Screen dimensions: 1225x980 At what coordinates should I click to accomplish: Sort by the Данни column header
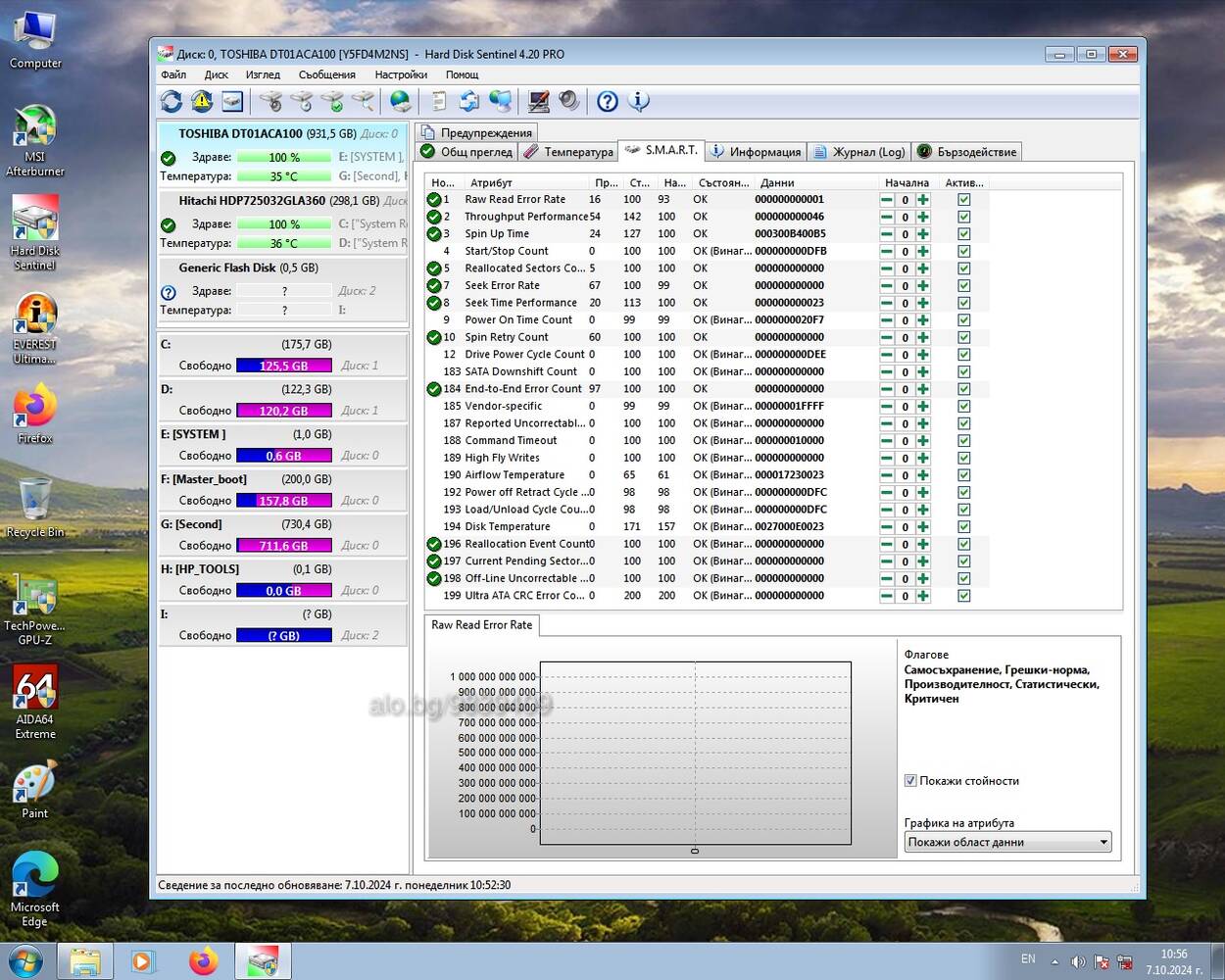[815, 182]
